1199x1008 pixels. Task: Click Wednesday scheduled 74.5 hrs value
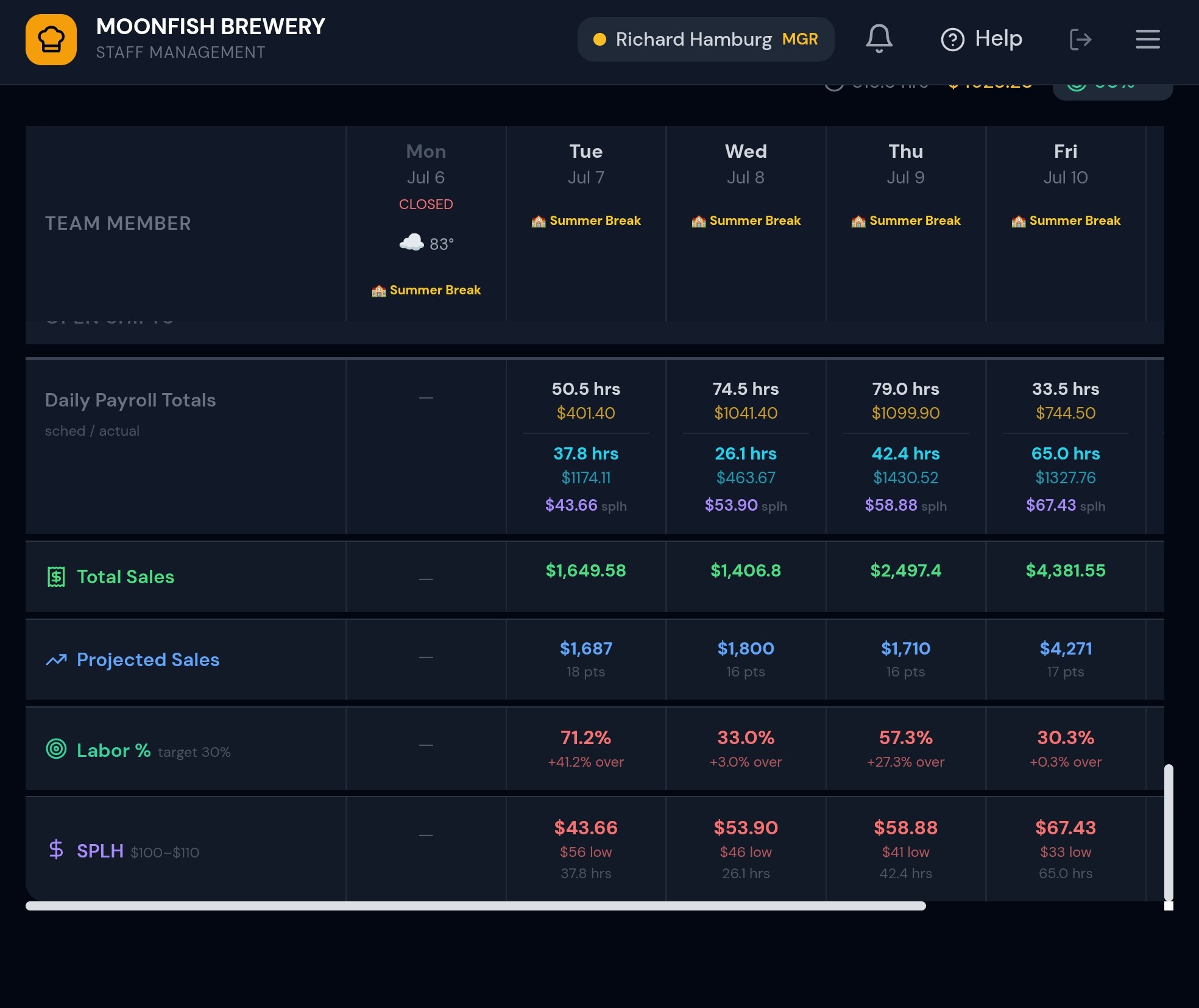pyautogui.click(x=746, y=389)
